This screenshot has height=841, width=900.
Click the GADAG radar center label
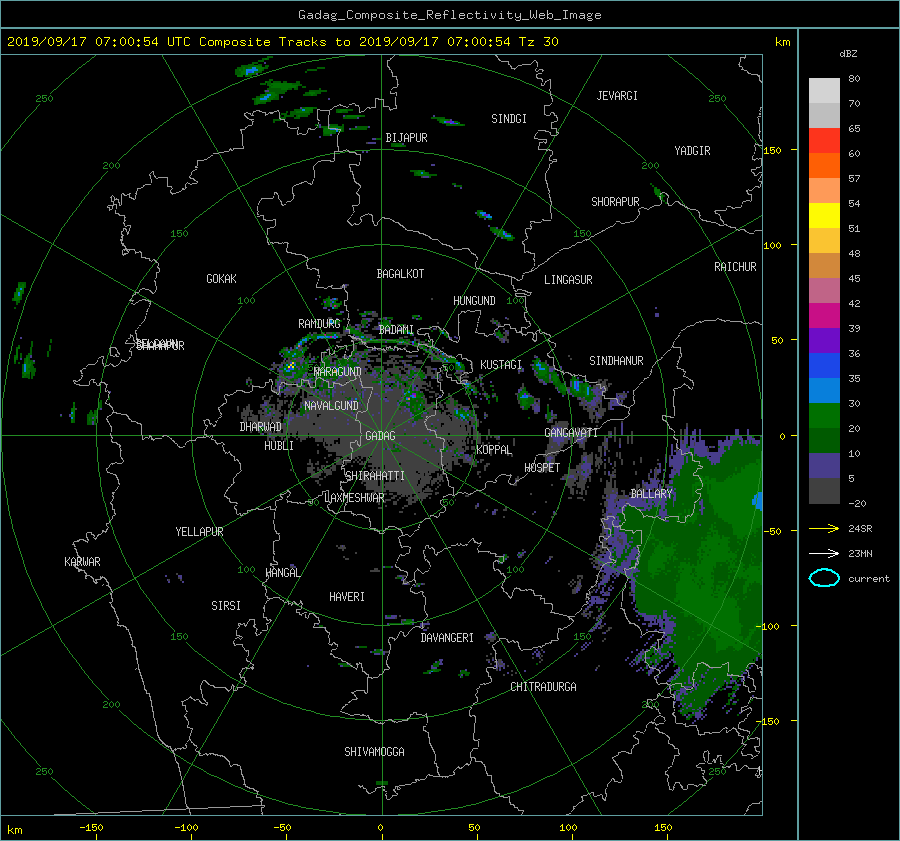tap(380, 436)
